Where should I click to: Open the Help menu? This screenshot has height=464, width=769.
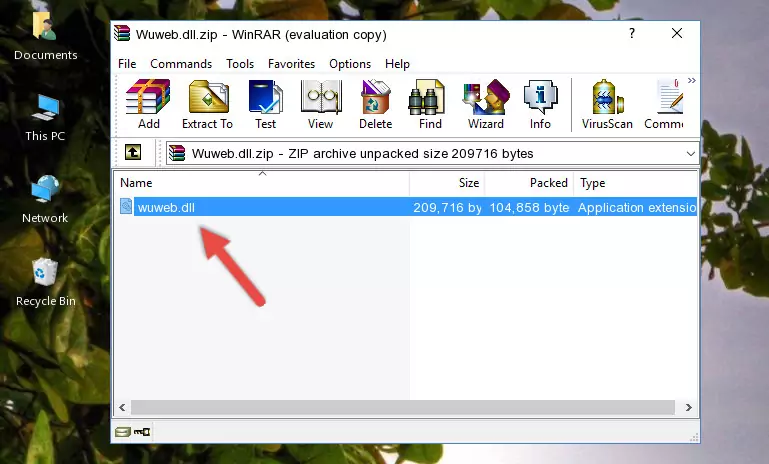[397, 64]
